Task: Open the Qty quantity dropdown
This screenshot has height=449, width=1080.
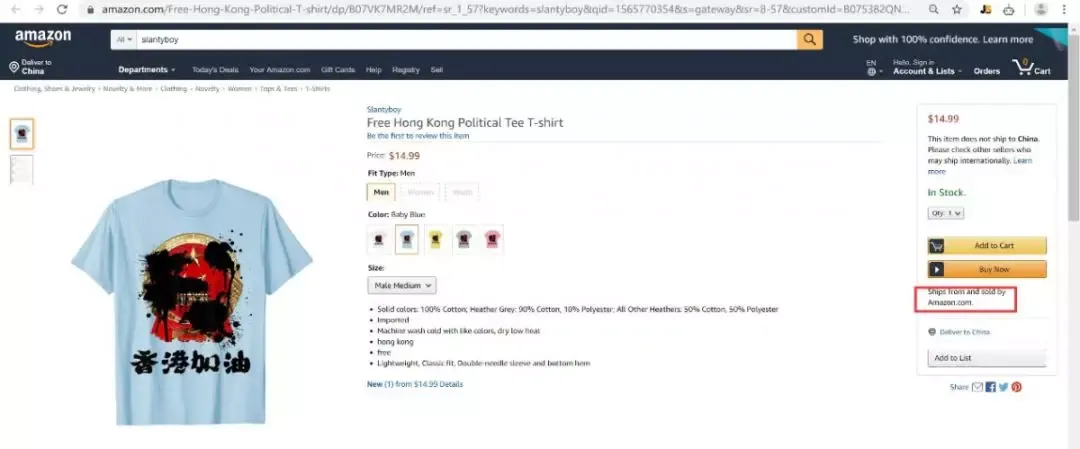Action: (x=946, y=213)
